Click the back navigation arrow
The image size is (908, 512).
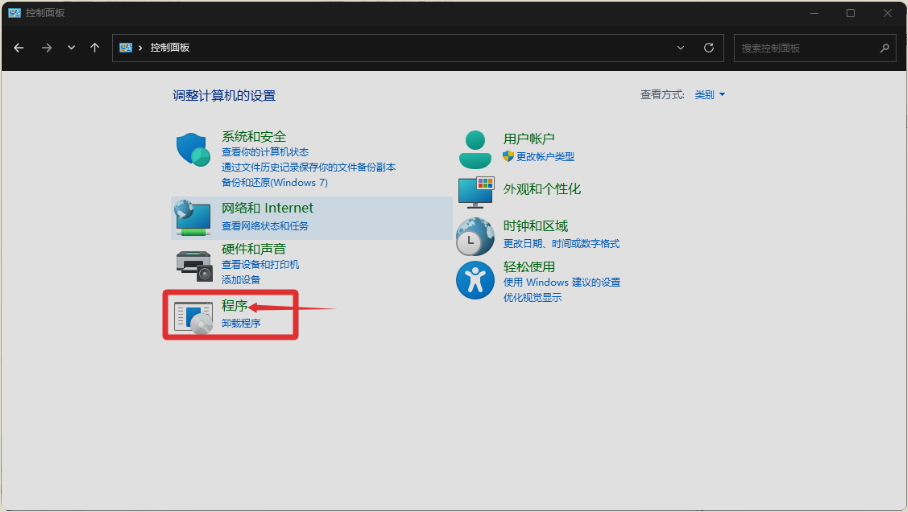pos(19,48)
